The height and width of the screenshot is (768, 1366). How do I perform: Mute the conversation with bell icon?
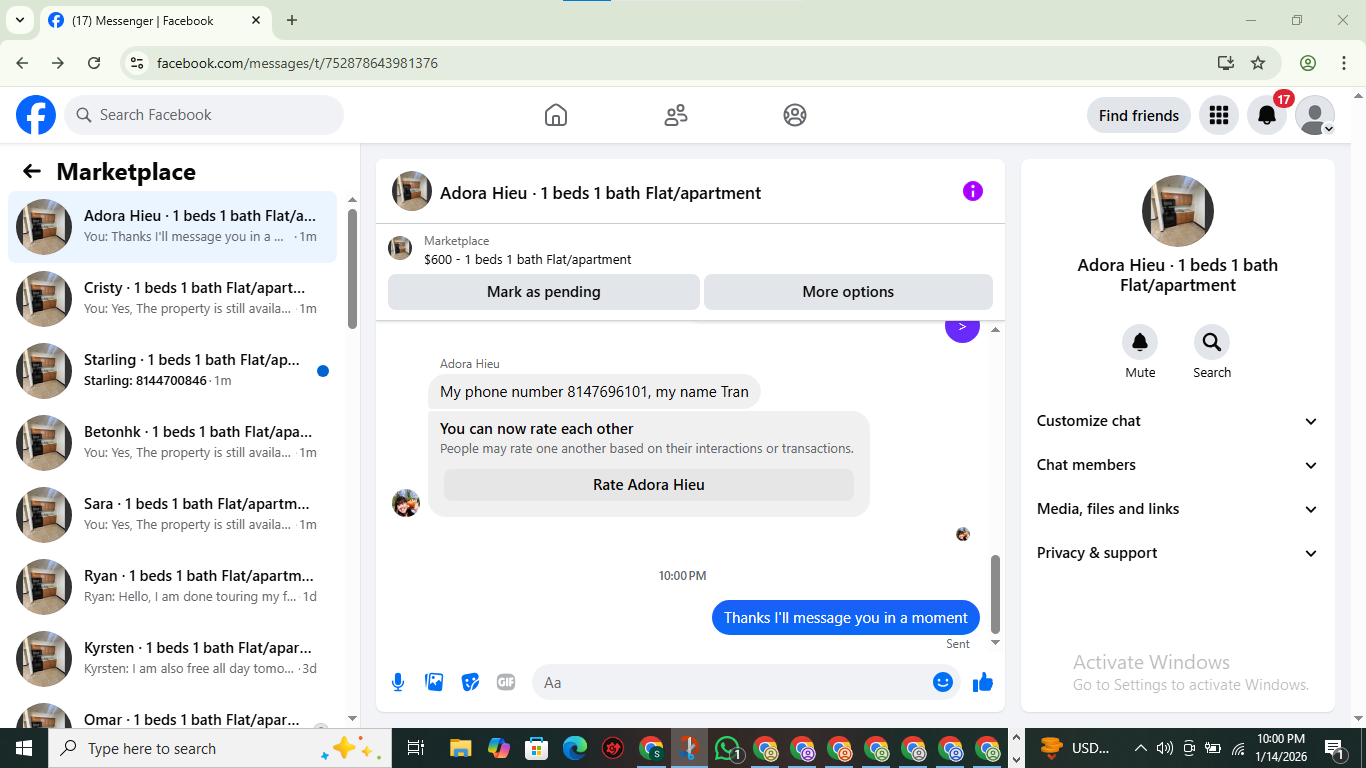(1140, 342)
